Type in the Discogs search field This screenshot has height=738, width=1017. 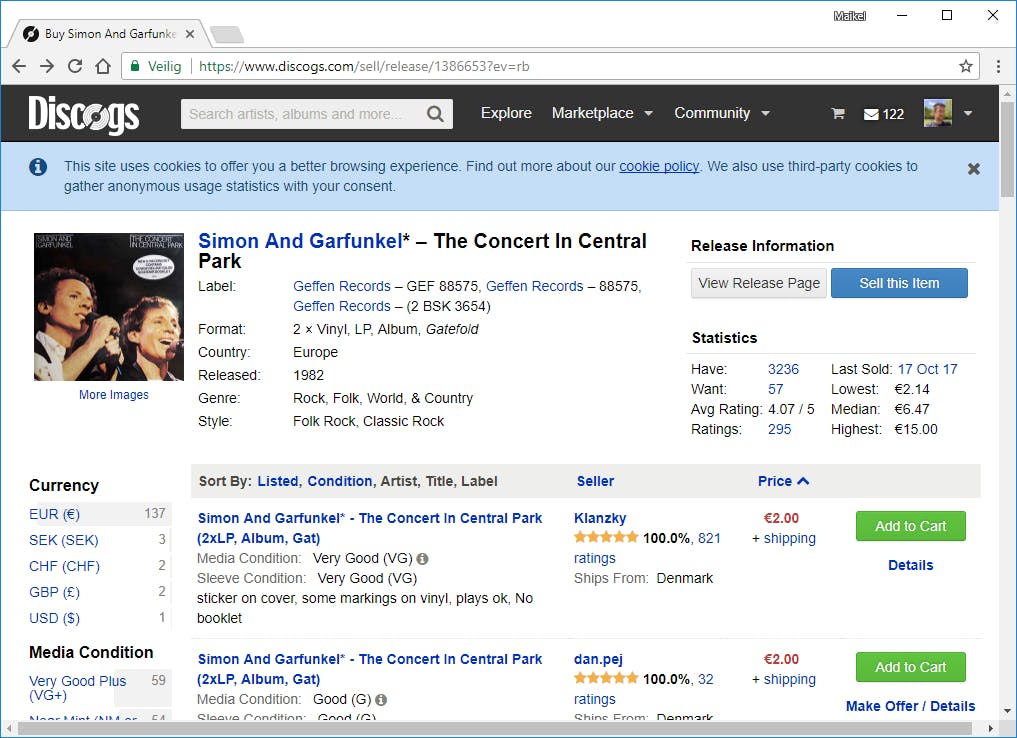point(300,114)
